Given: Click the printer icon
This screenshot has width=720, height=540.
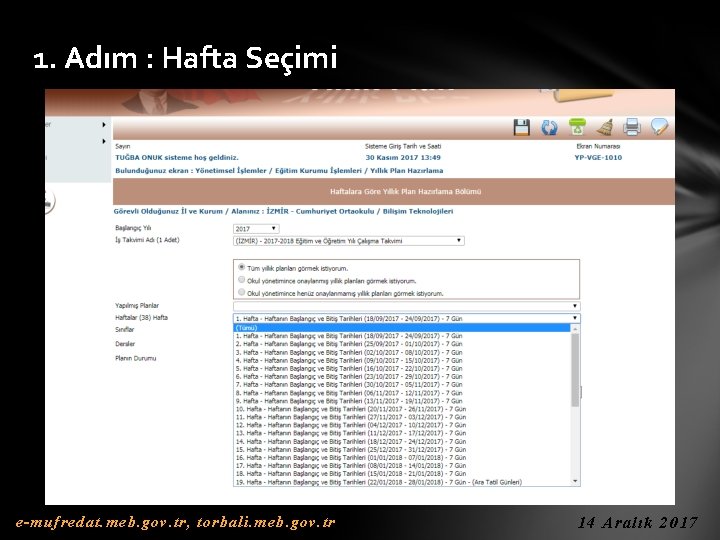Looking at the screenshot, I should pos(632,127).
